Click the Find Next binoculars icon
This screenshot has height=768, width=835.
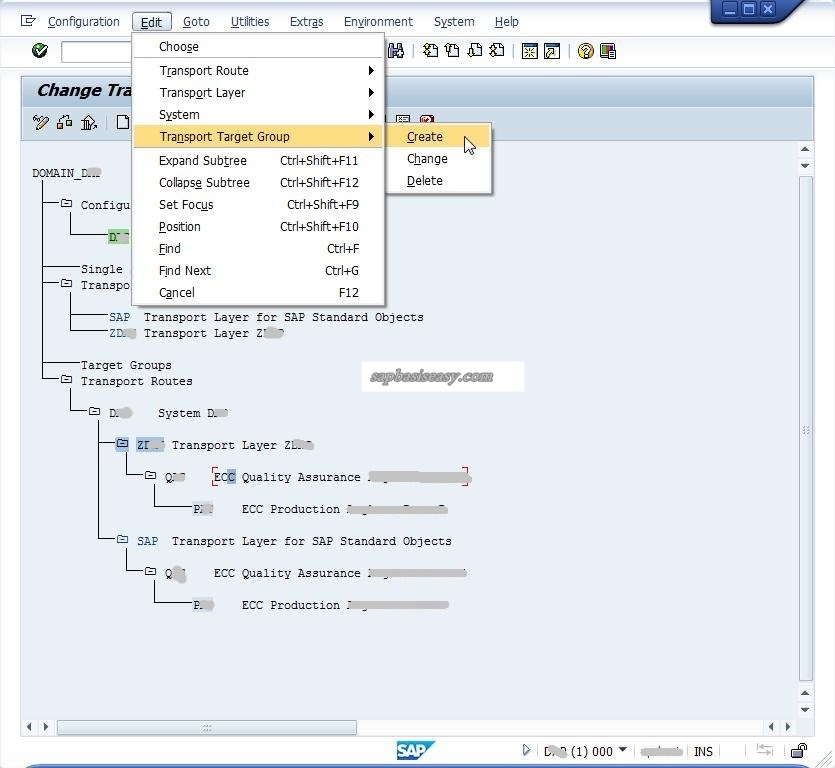tap(396, 51)
